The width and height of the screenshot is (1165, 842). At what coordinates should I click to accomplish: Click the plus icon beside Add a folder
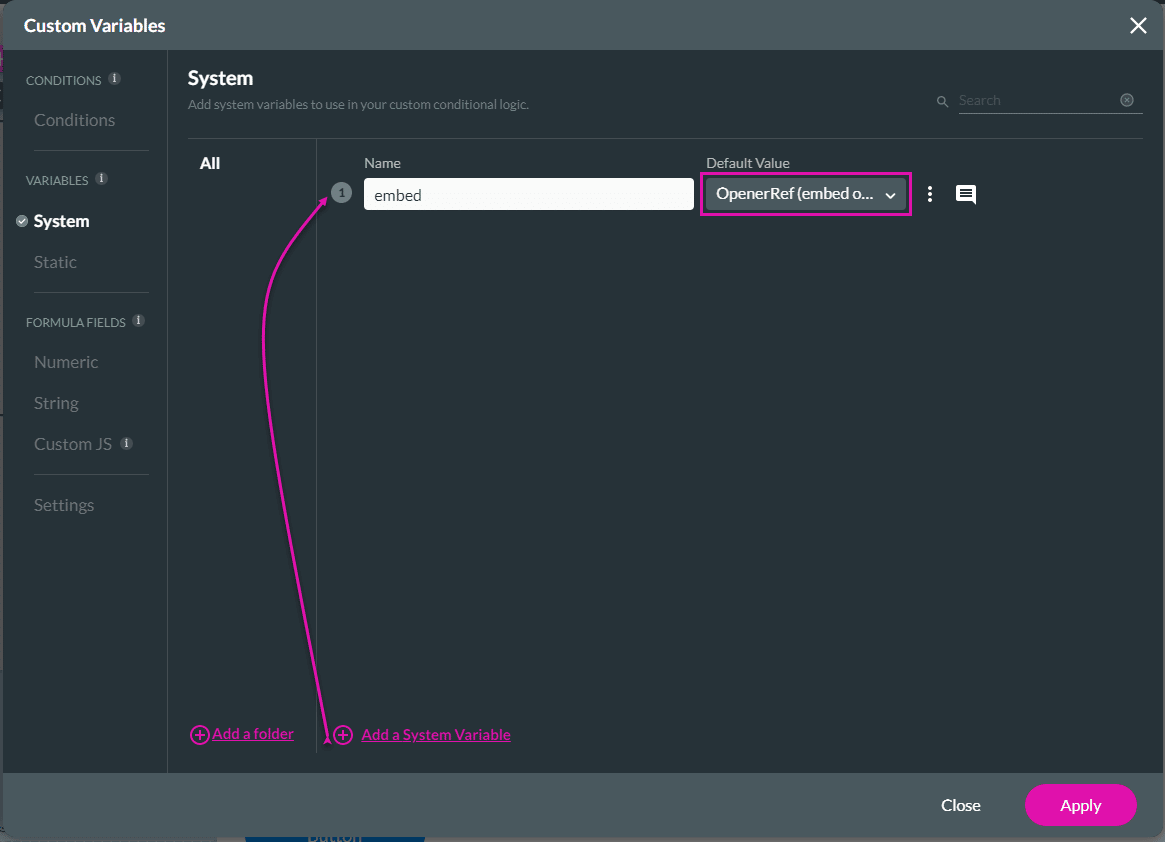tap(199, 734)
